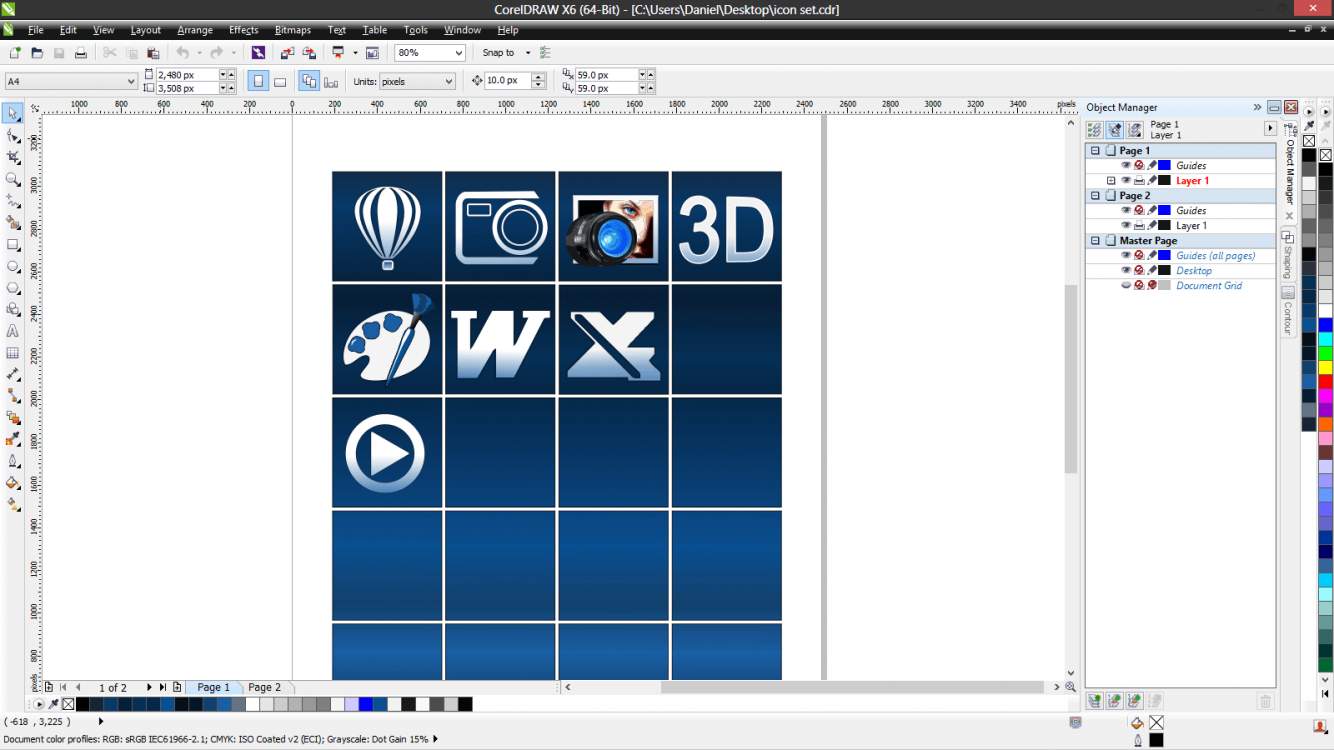Open the zoom level 80% dropdown
This screenshot has height=750, width=1334.
458,53
